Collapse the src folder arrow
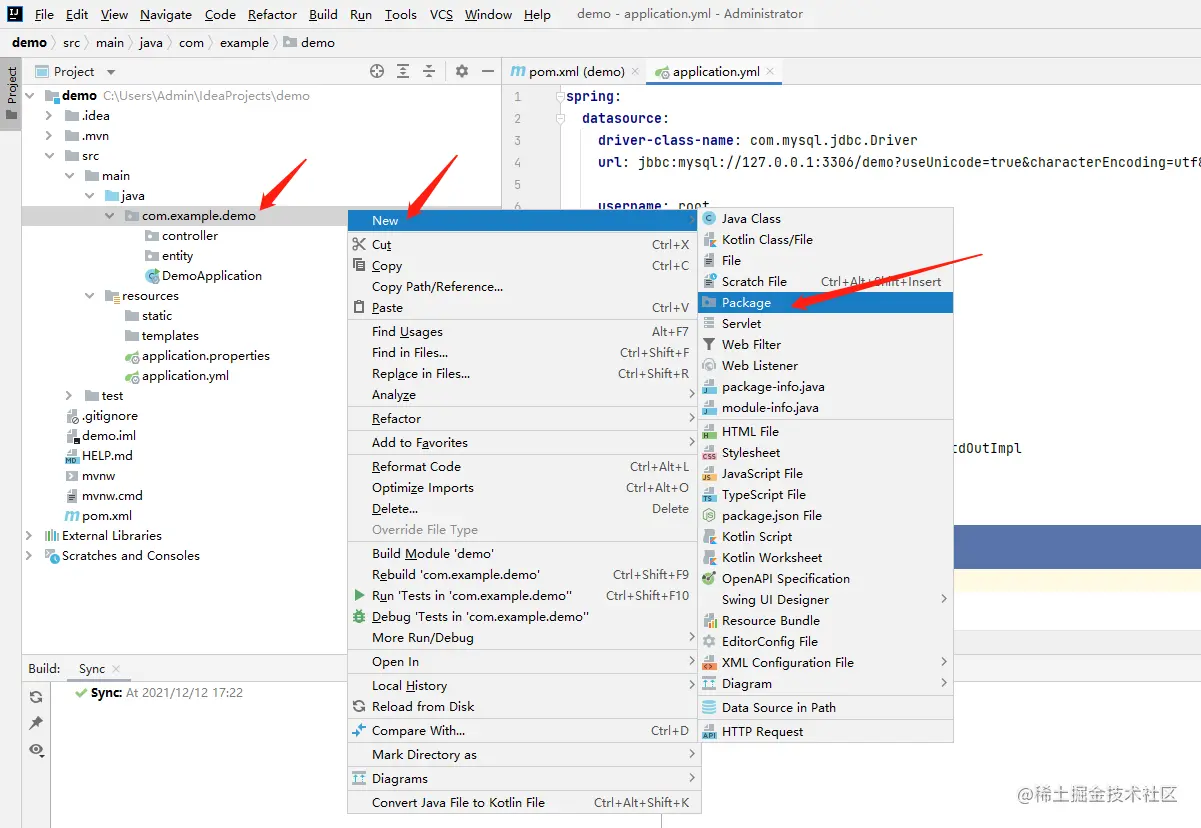The image size is (1201, 828). coord(49,156)
